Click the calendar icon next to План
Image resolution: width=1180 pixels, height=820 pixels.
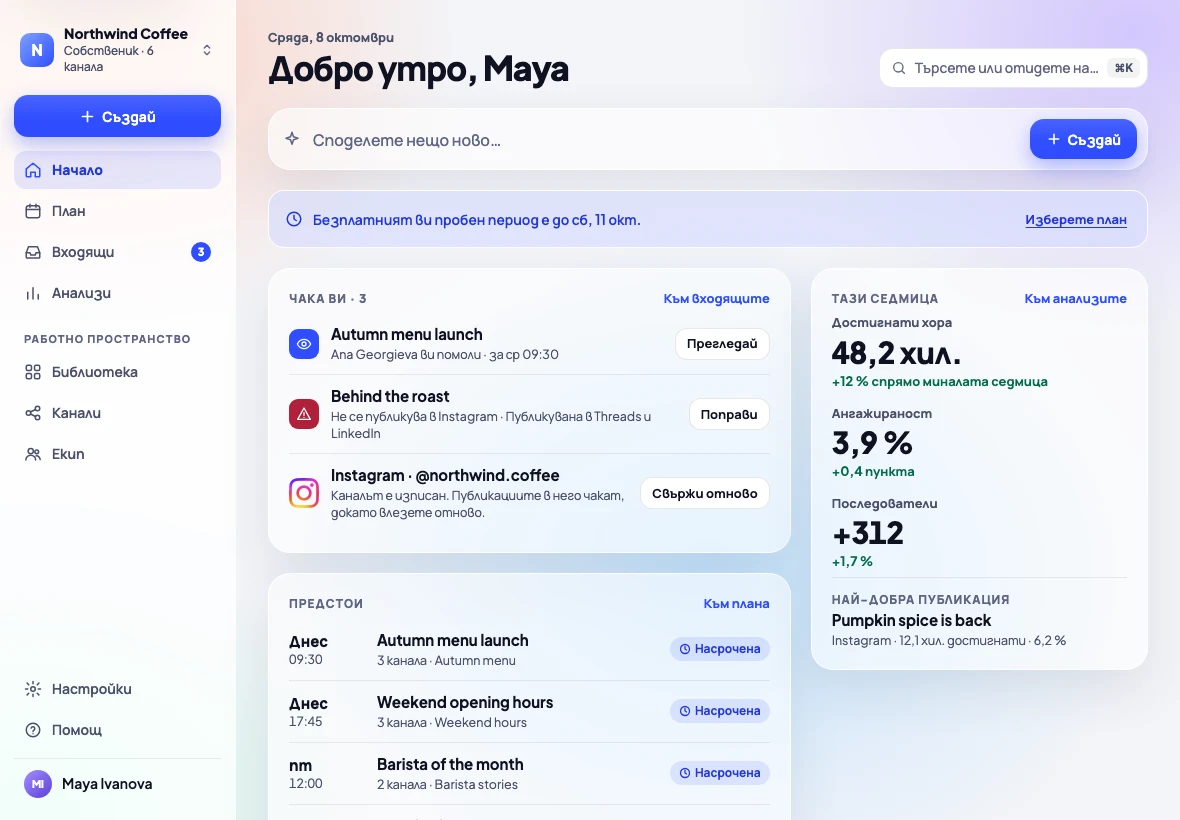[x=33, y=211]
